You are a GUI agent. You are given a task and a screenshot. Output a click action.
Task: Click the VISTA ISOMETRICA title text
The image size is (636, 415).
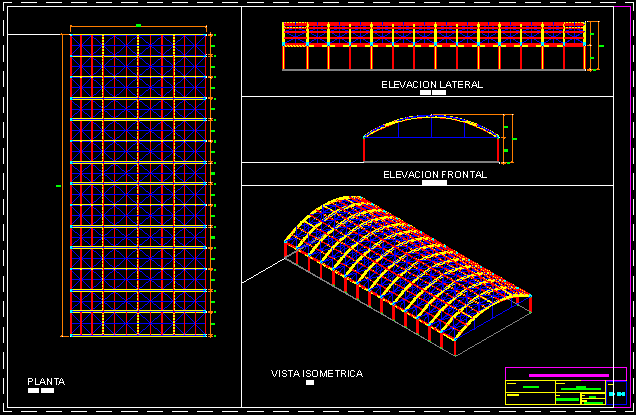[317, 373]
